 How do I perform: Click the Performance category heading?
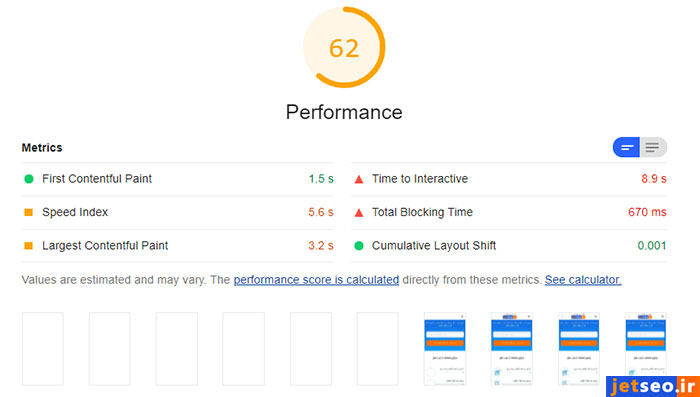pos(344,112)
